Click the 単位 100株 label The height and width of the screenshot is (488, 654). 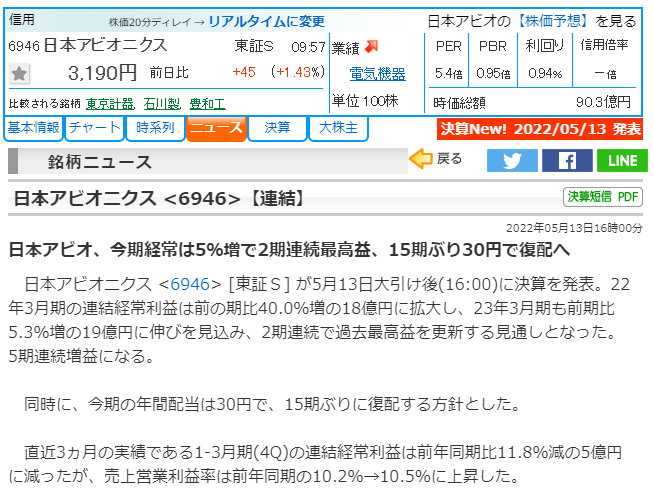365,101
